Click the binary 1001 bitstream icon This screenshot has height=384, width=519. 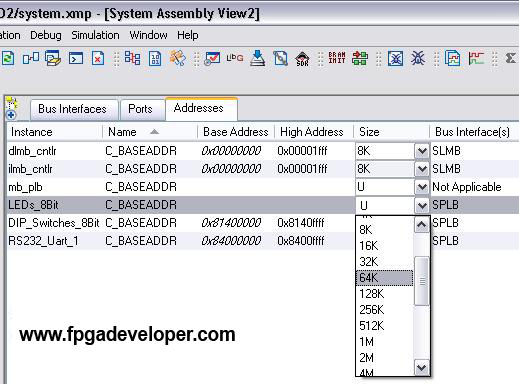pyautogui.click(x=155, y=59)
